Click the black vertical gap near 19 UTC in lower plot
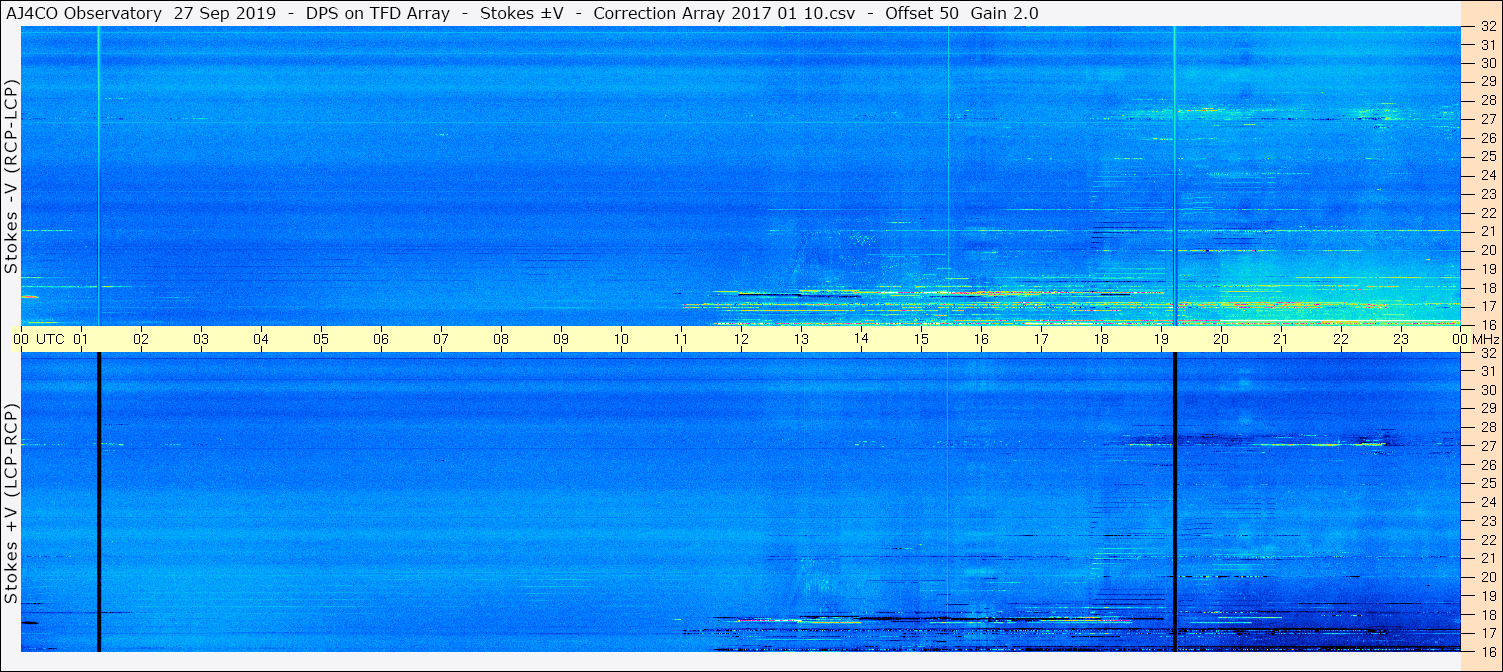 (1175, 502)
